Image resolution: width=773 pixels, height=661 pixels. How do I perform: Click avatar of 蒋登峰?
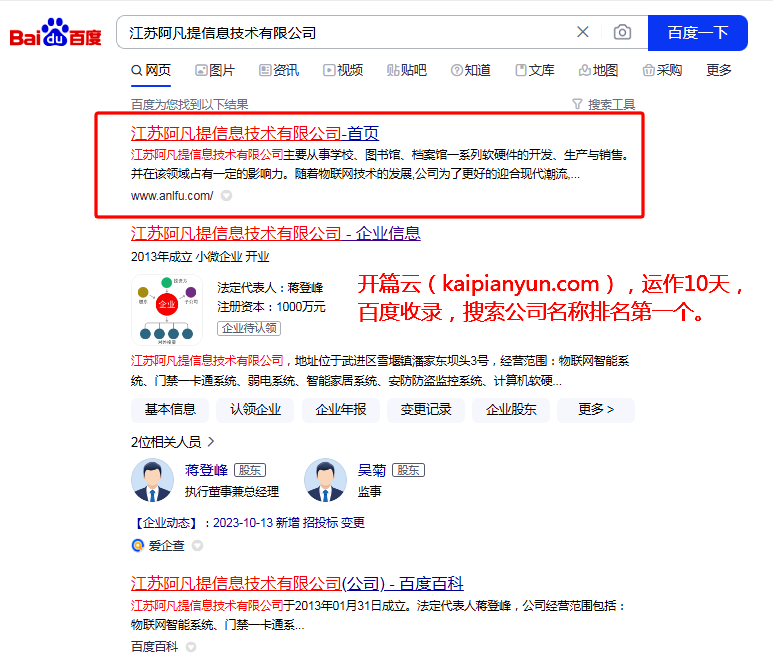[152, 480]
